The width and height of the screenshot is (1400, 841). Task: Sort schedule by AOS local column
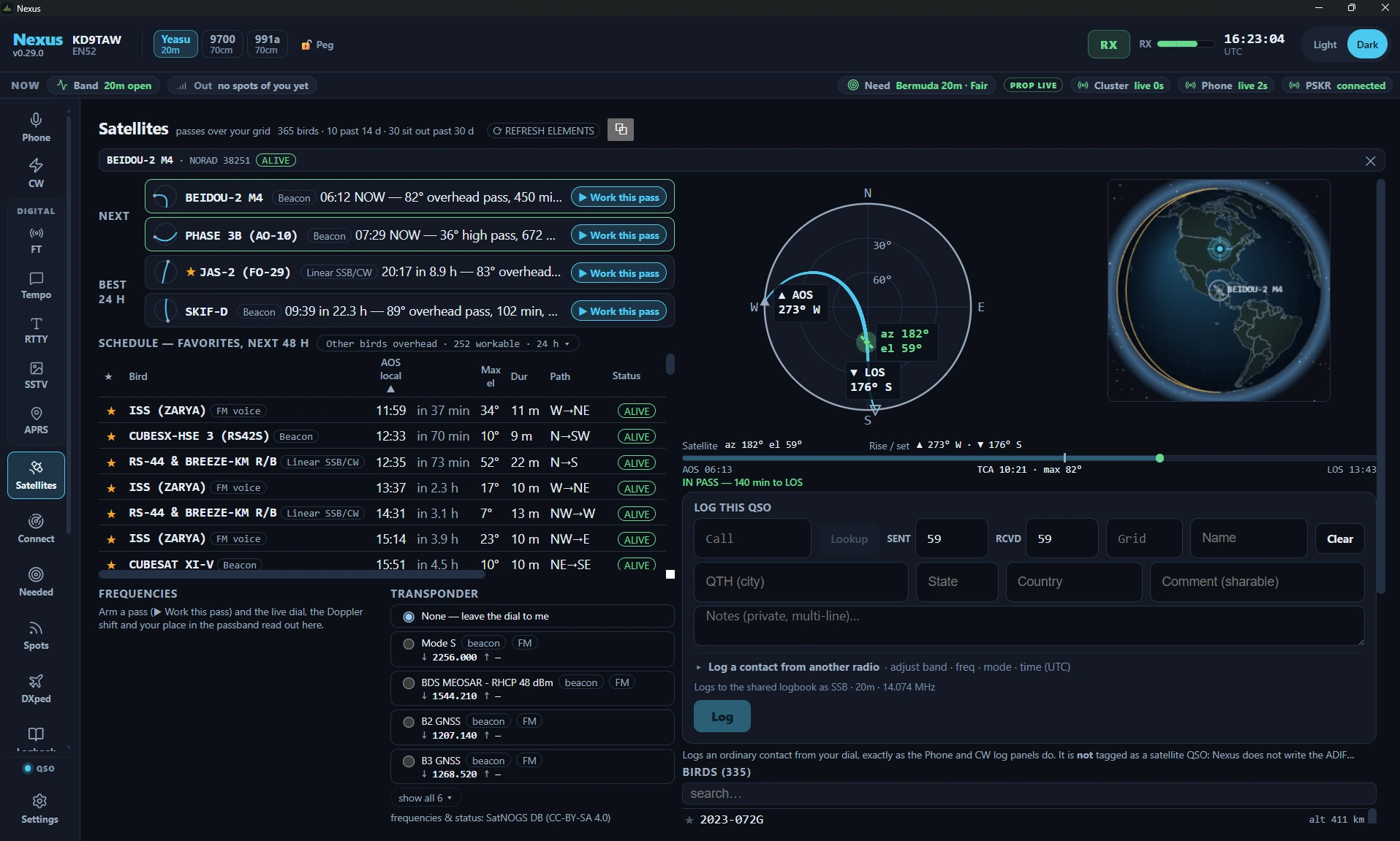[x=390, y=376]
